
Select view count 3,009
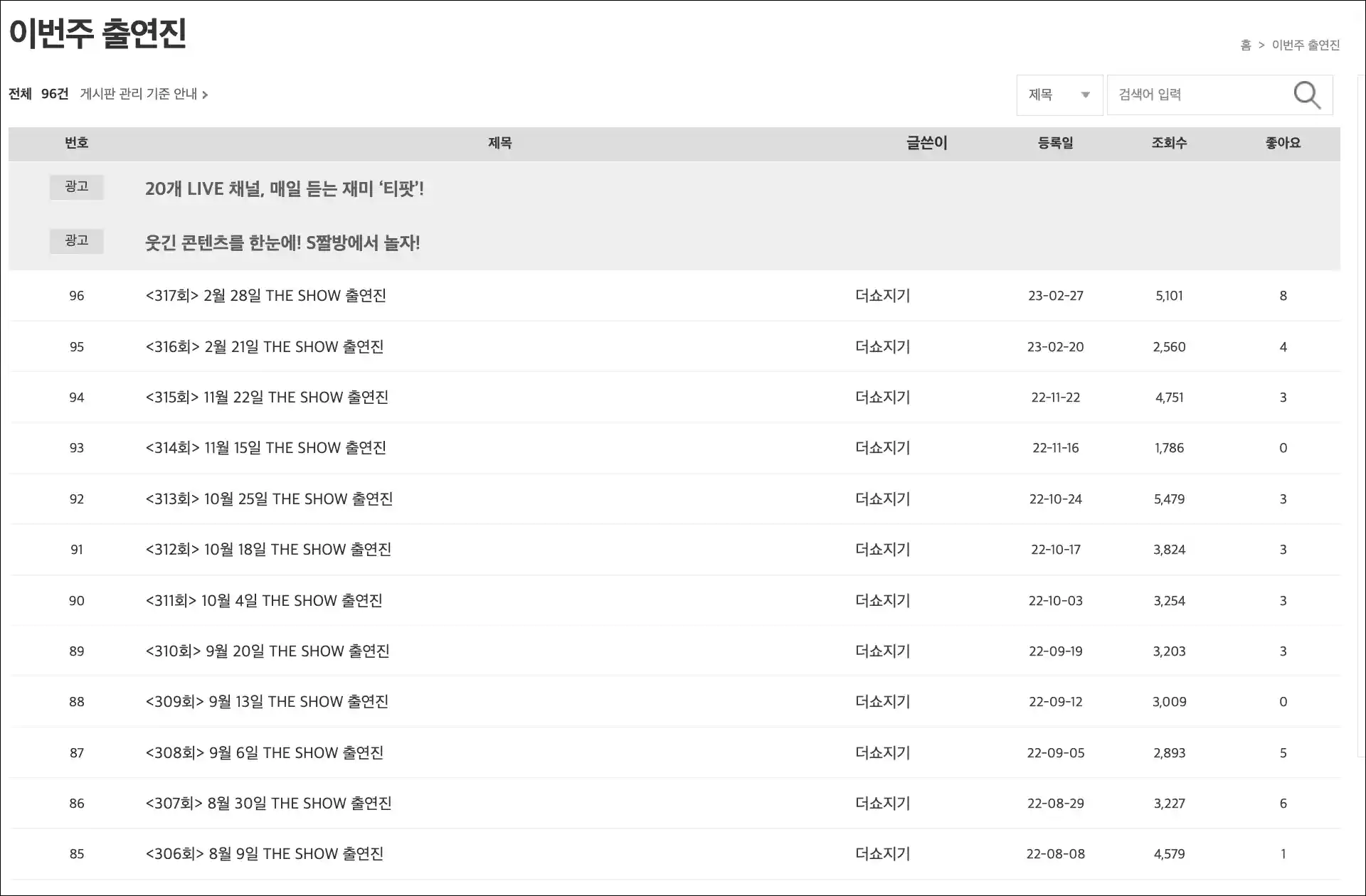tap(1169, 701)
